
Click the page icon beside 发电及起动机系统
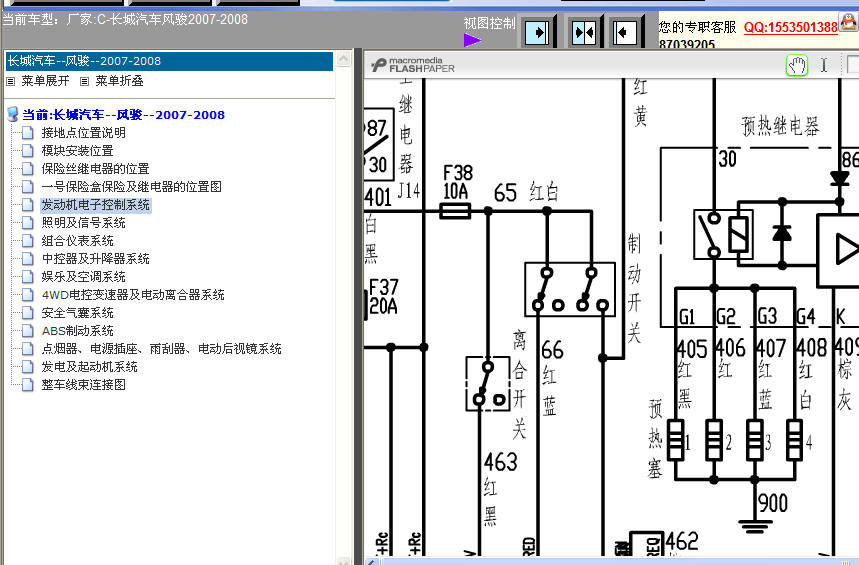click(28, 367)
